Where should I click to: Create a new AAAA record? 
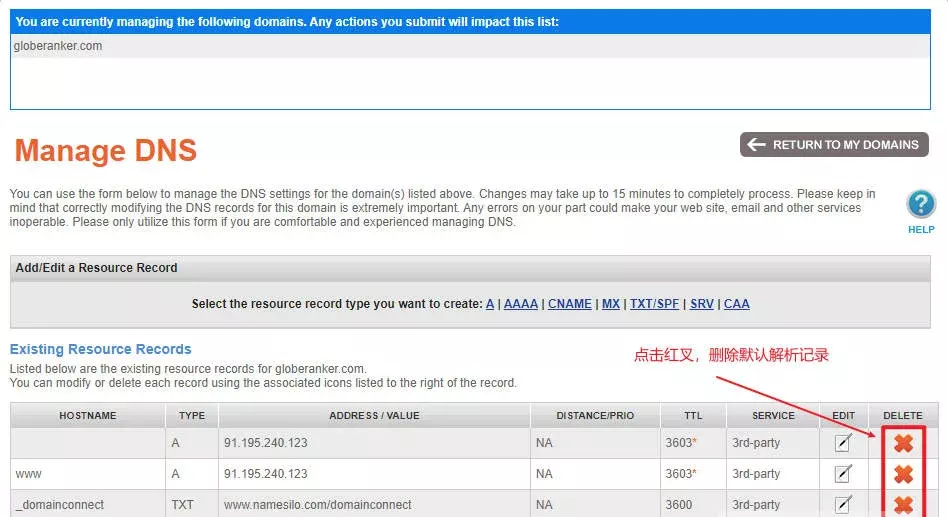pos(520,304)
